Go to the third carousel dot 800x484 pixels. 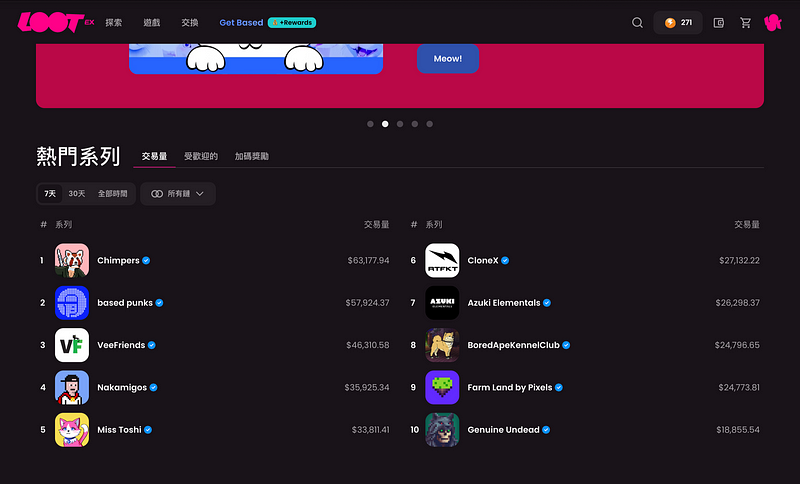coord(400,124)
